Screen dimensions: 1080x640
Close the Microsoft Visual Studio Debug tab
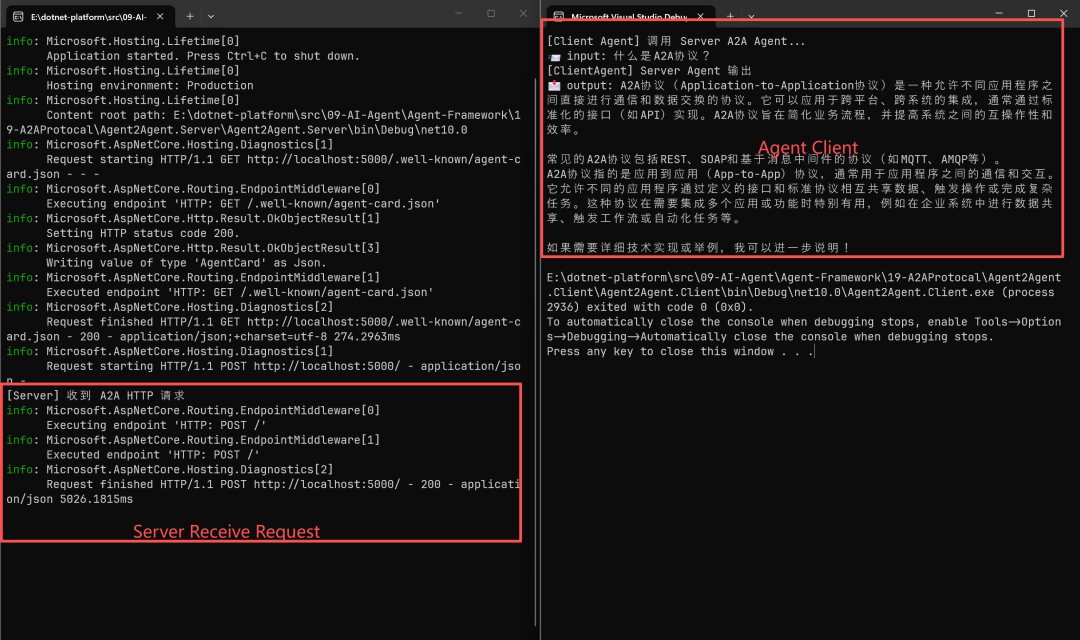point(700,16)
